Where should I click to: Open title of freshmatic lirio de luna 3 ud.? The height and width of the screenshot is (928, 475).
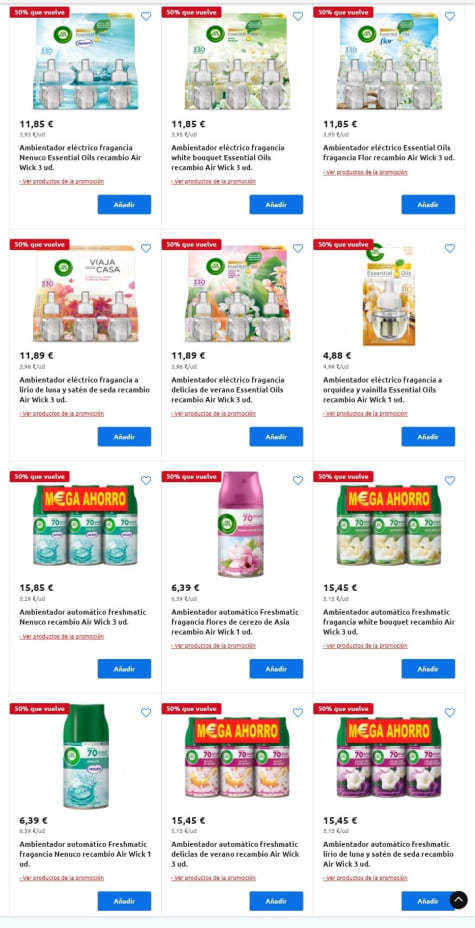point(389,854)
